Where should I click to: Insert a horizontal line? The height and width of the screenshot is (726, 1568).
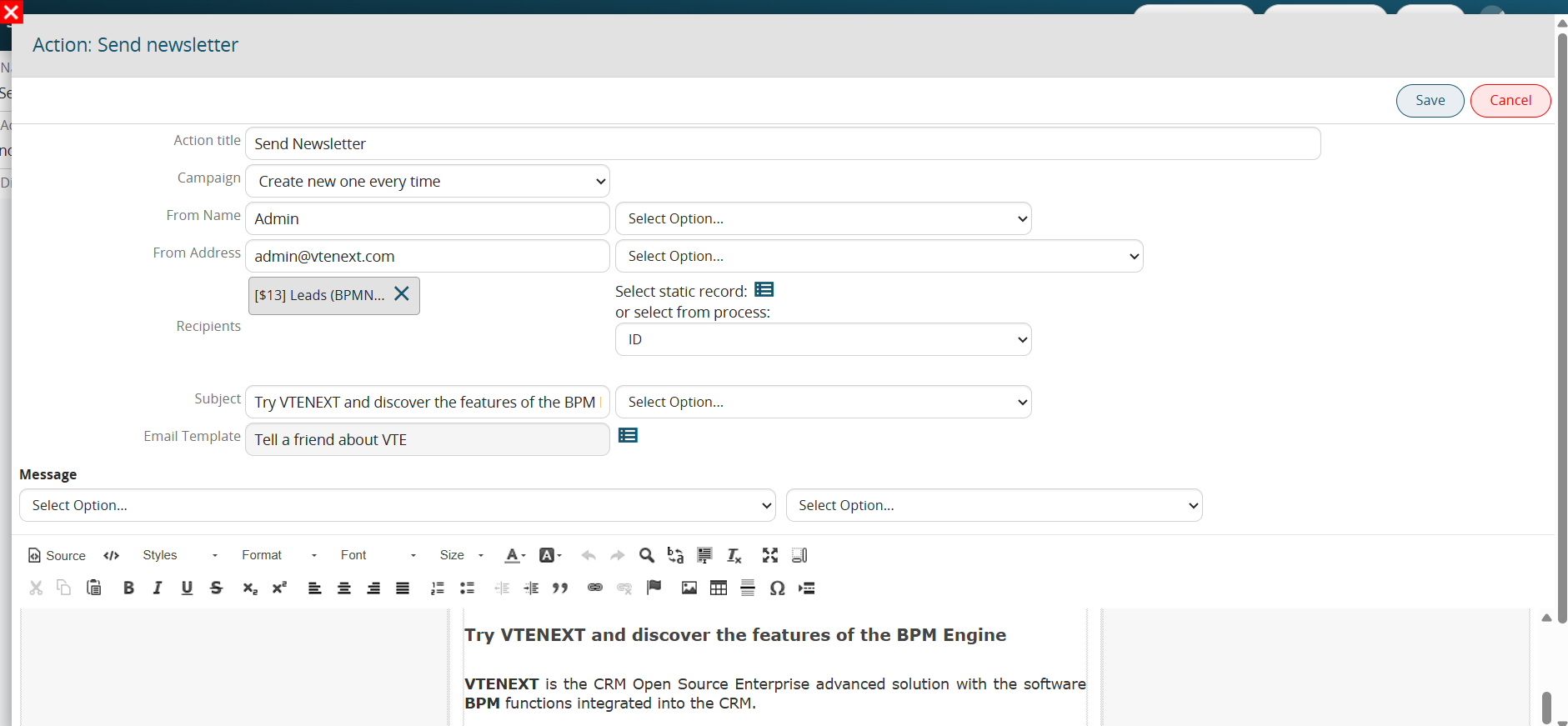[748, 588]
